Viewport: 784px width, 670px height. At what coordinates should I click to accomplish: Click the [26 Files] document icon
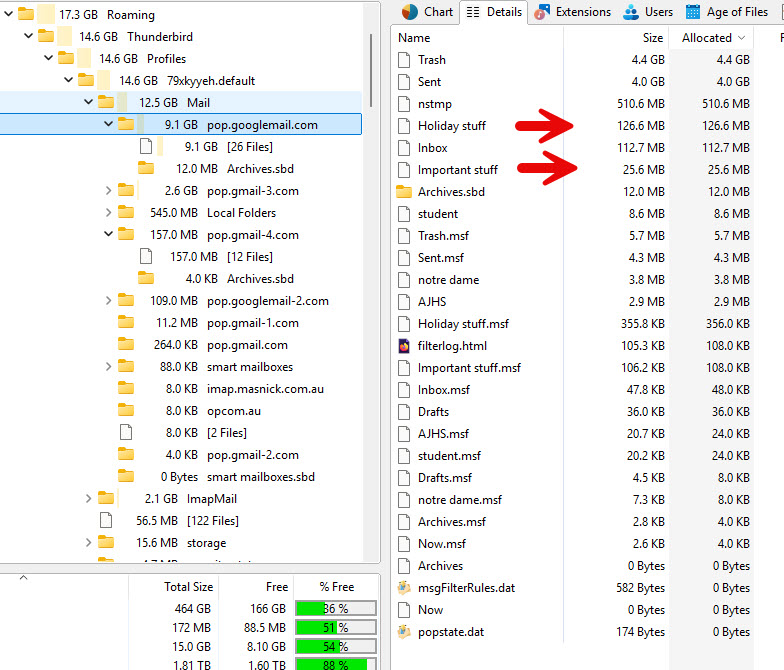tap(146, 146)
